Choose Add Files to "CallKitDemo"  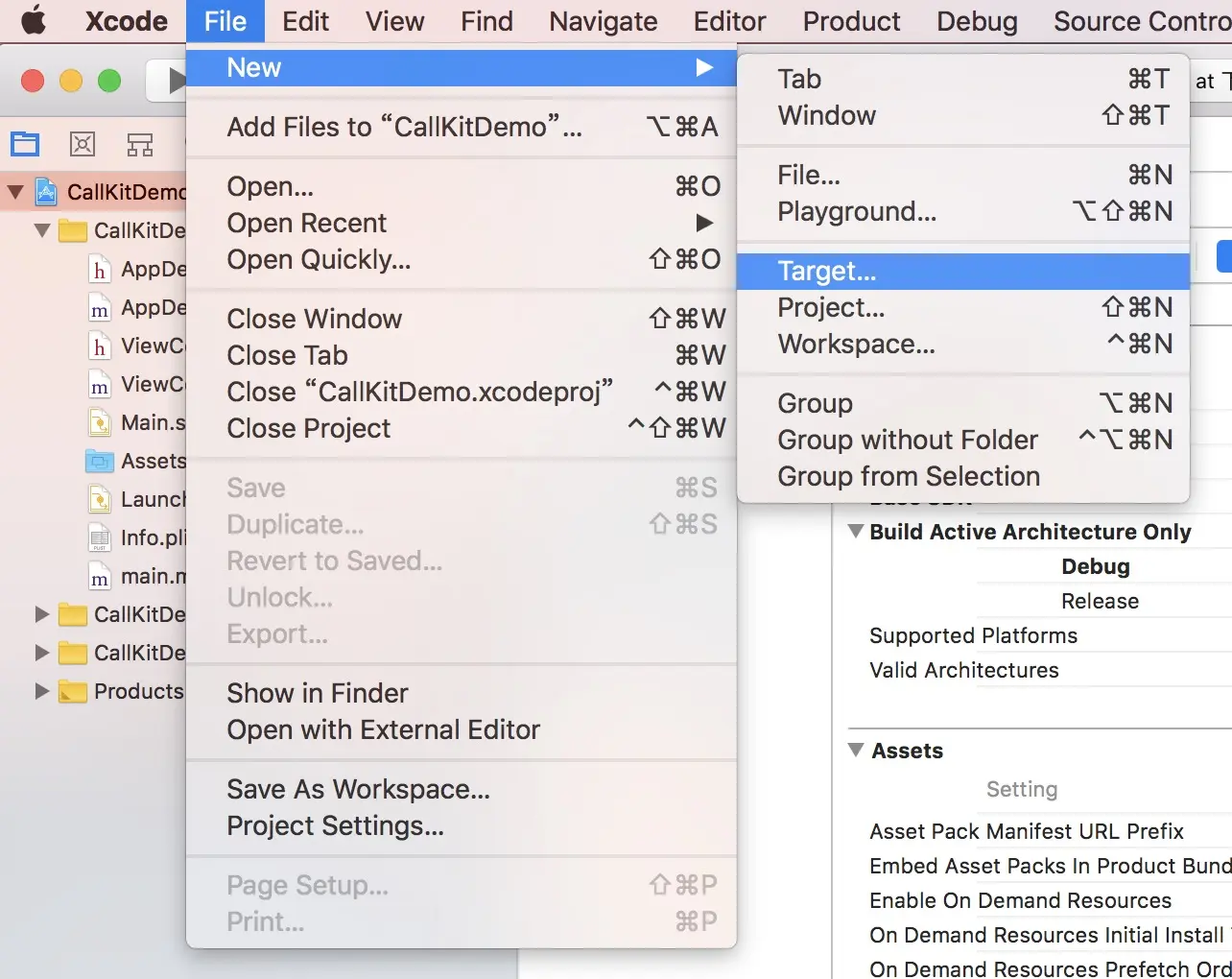[461, 127]
